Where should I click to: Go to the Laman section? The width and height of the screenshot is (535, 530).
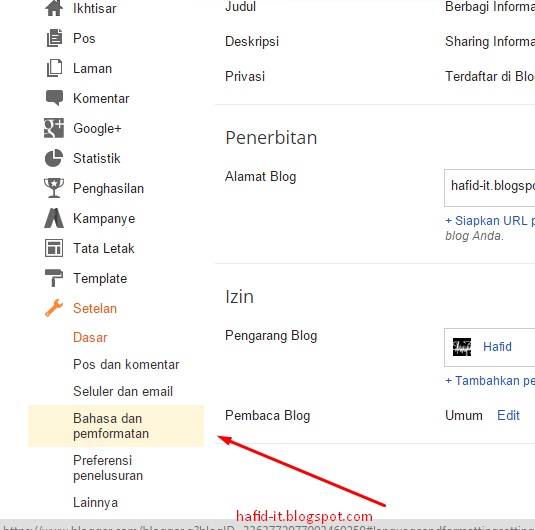(92, 69)
